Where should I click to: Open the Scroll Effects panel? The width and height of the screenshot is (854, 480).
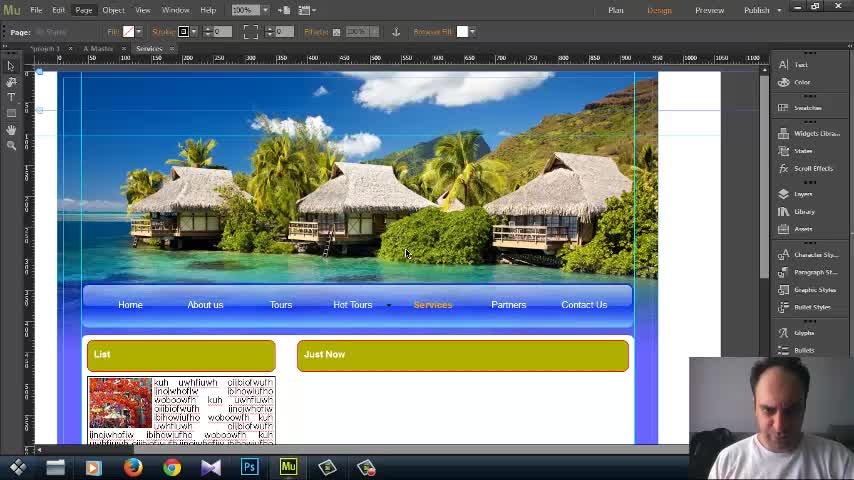pos(812,168)
